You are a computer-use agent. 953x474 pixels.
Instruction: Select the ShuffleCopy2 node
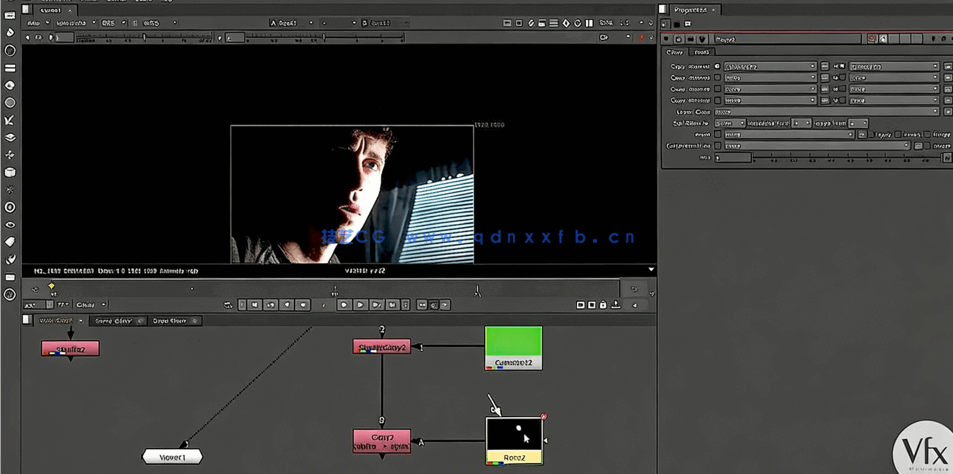pyautogui.click(x=382, y=347)
